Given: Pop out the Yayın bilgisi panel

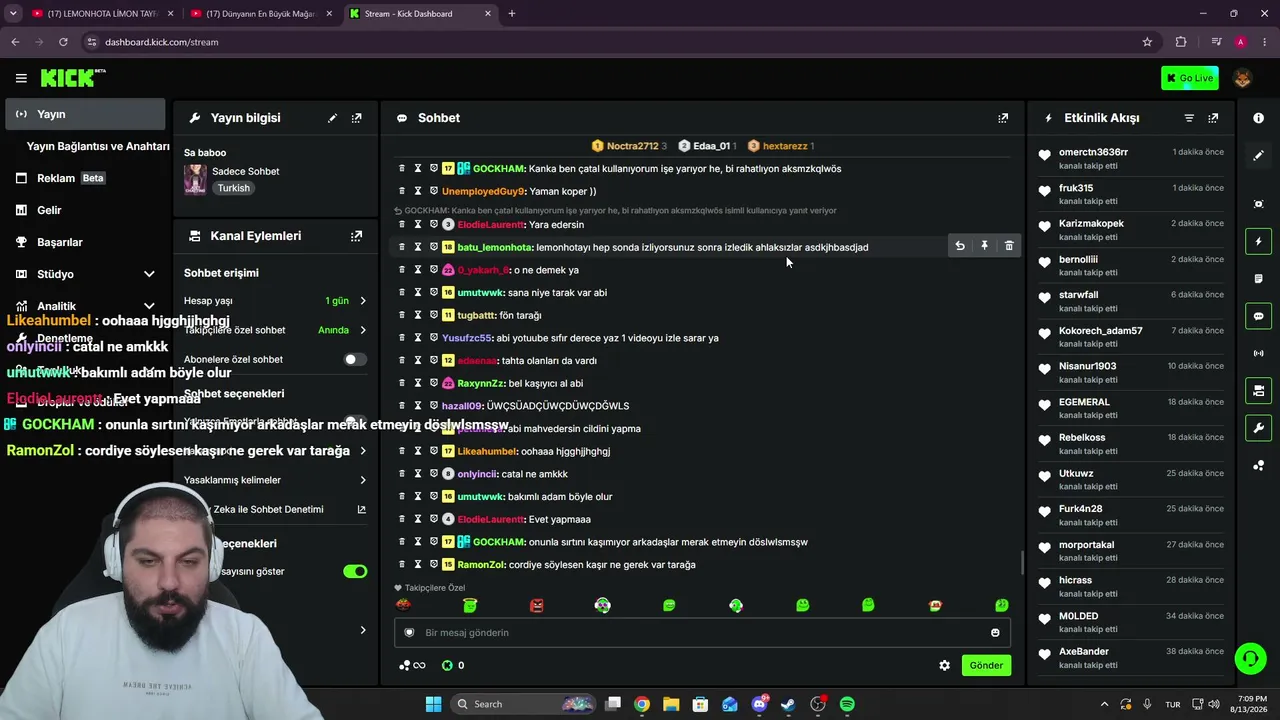Looking at the screenshot, I should click(356, 118).
